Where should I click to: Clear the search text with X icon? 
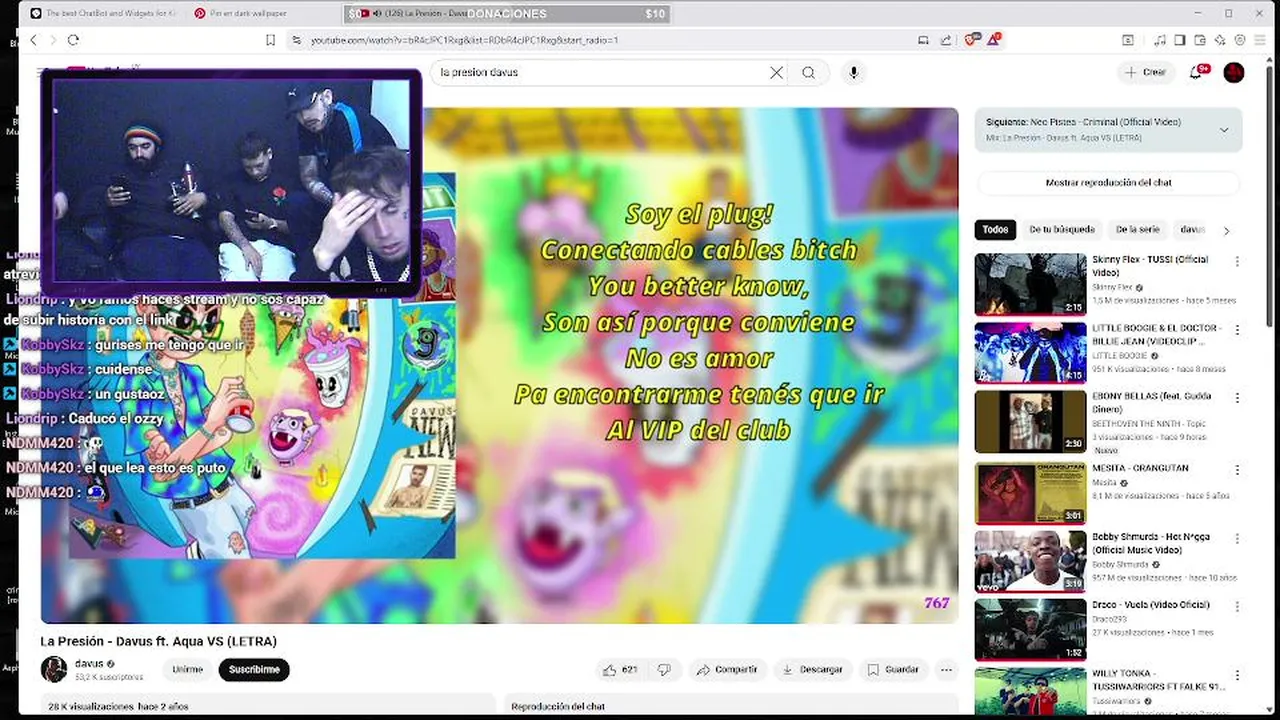(x=776, y=72)
